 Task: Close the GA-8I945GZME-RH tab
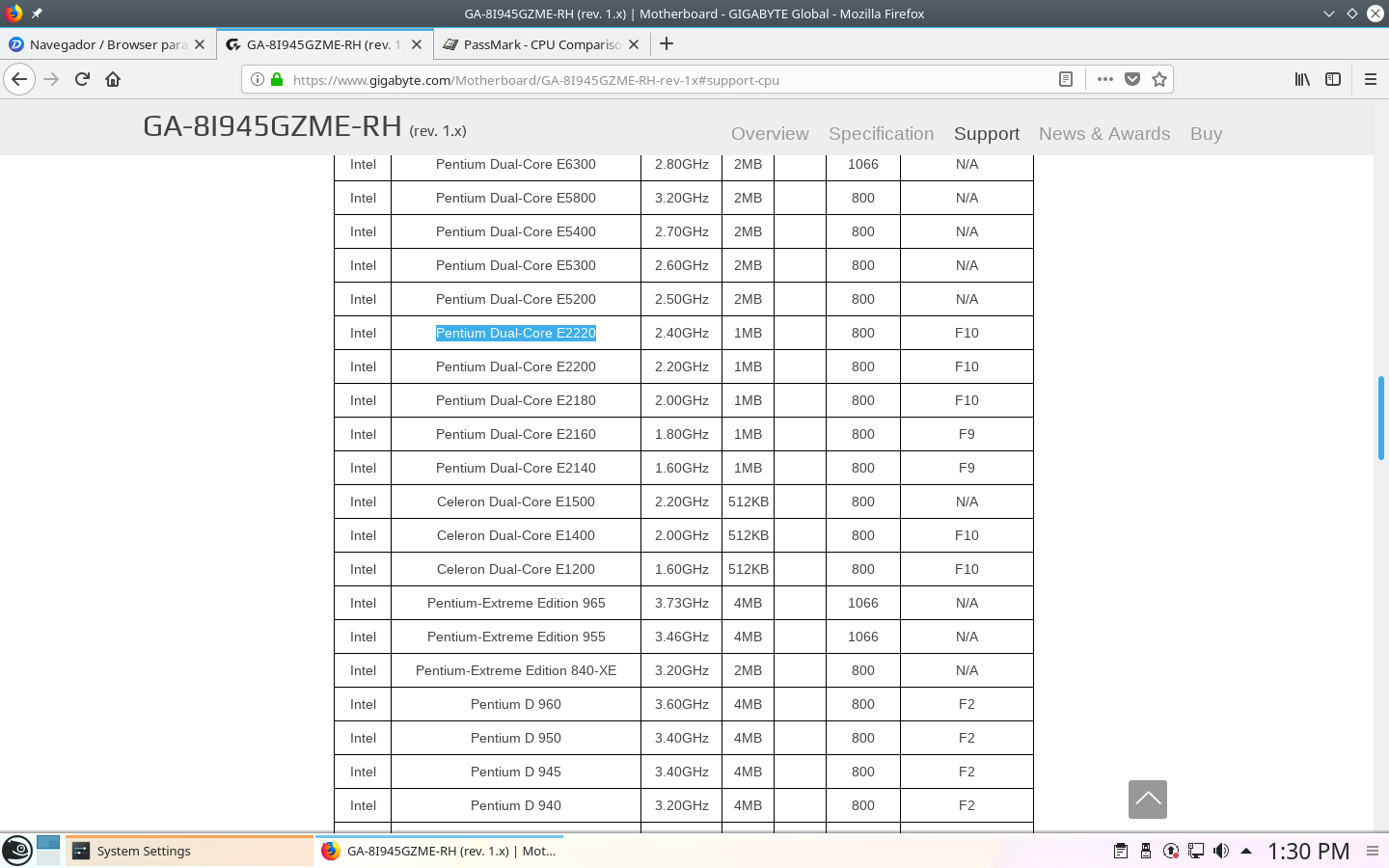[417, 44]
